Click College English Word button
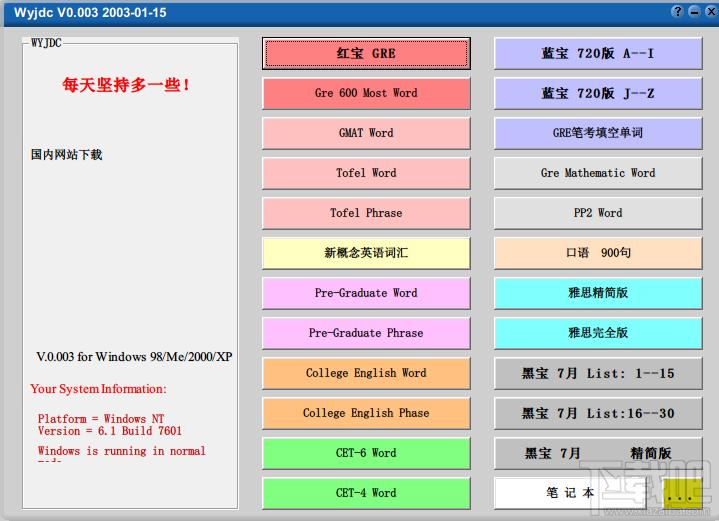The image size is (719, 521). click(x=366, y=373)
